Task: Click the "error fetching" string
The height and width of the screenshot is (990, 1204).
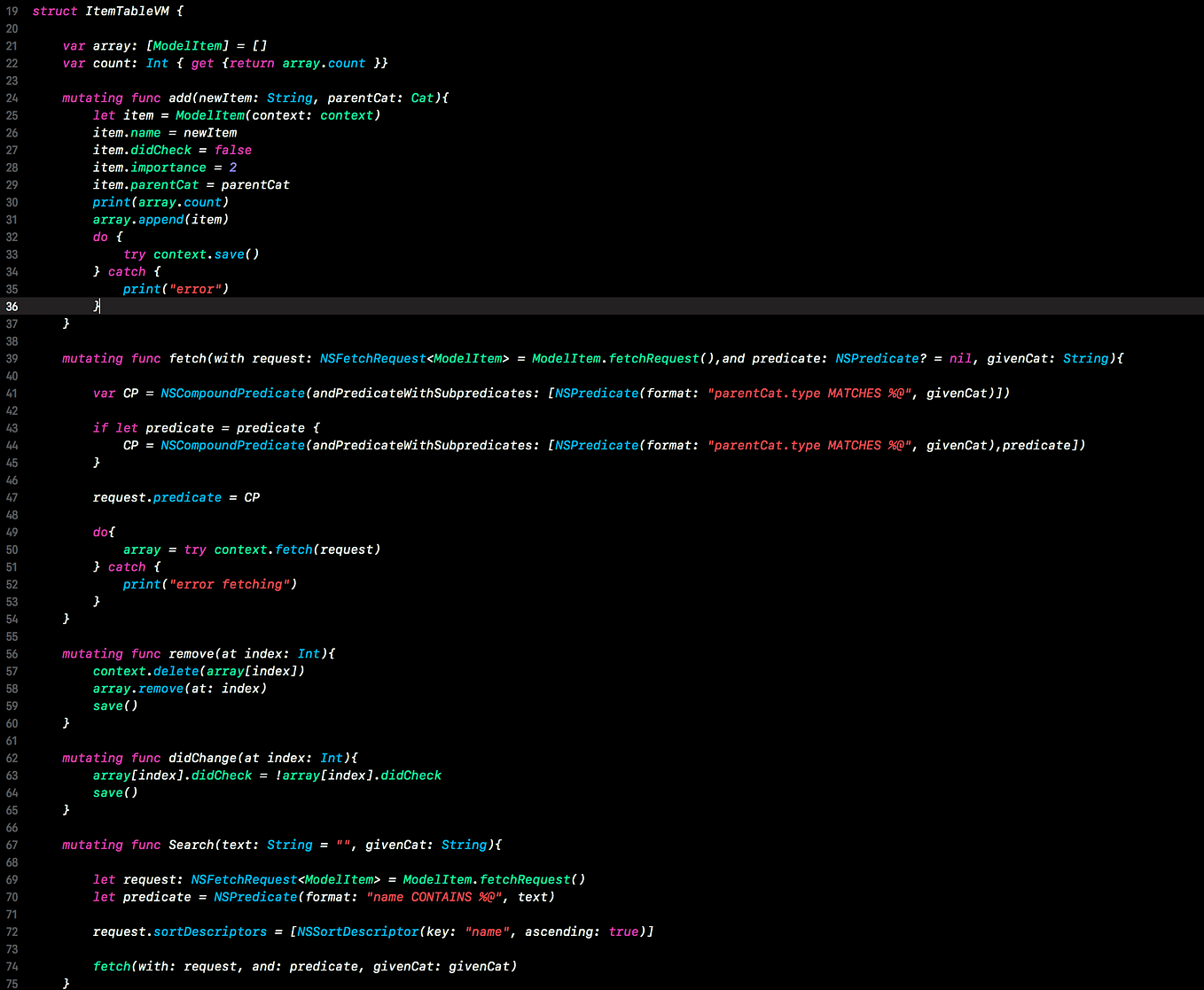Action: [x=229, y=585]
